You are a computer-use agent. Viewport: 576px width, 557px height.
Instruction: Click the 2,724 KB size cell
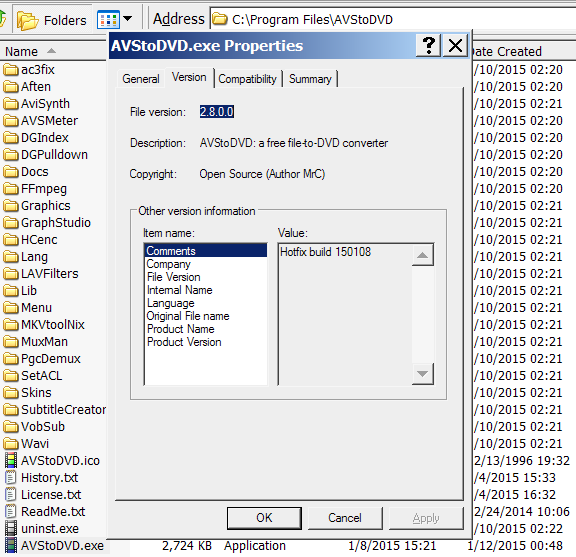(187, 546)
